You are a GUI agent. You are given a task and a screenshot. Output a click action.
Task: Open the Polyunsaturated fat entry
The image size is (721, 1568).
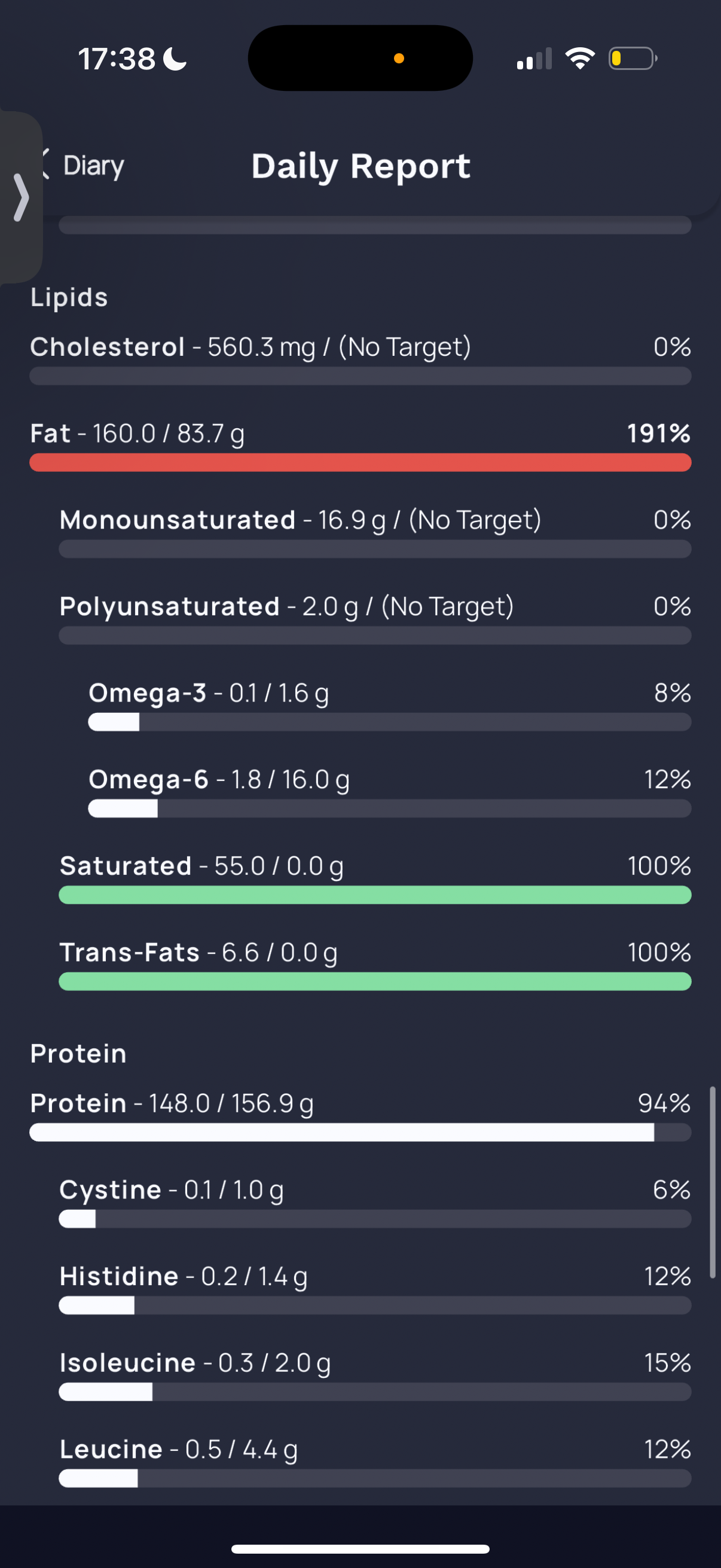tap(375, 618)
